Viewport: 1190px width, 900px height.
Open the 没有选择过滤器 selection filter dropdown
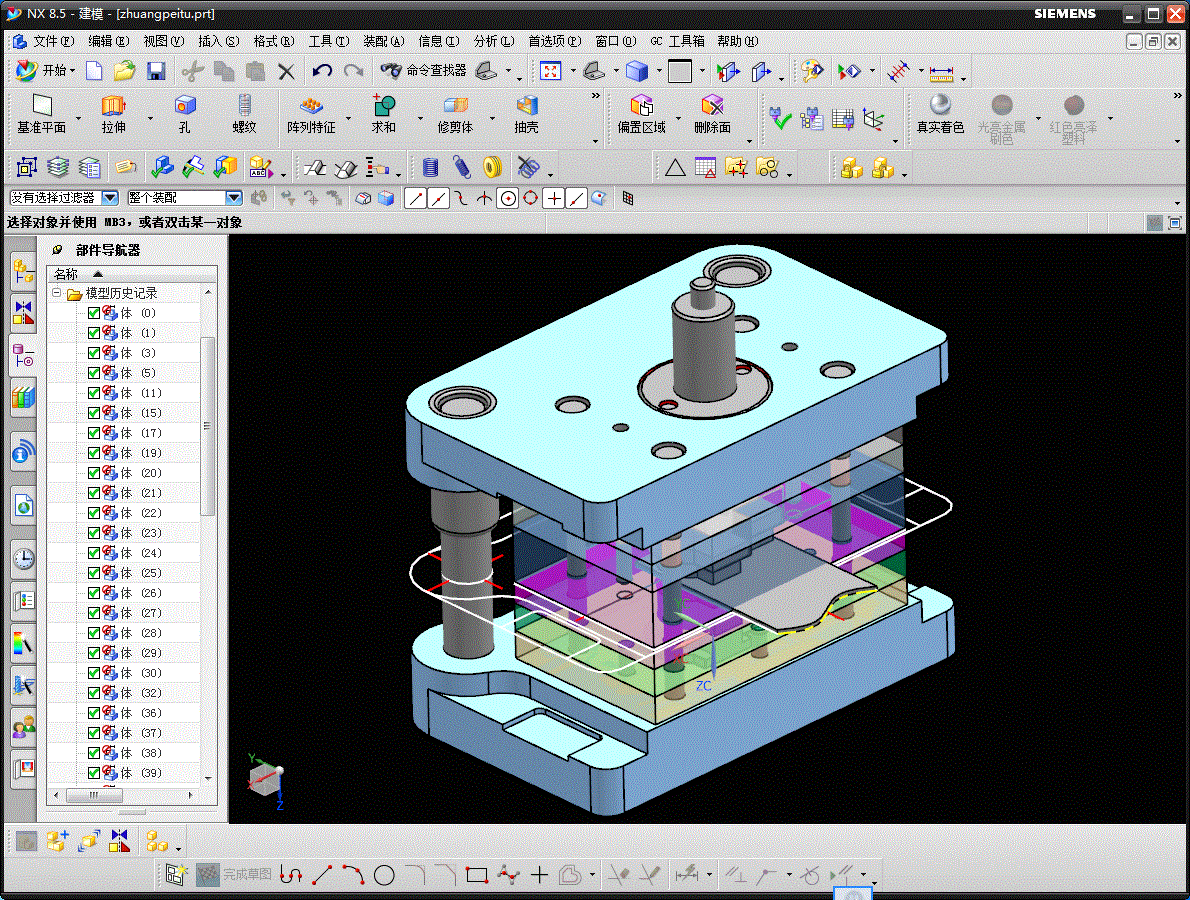click(110, 198)
